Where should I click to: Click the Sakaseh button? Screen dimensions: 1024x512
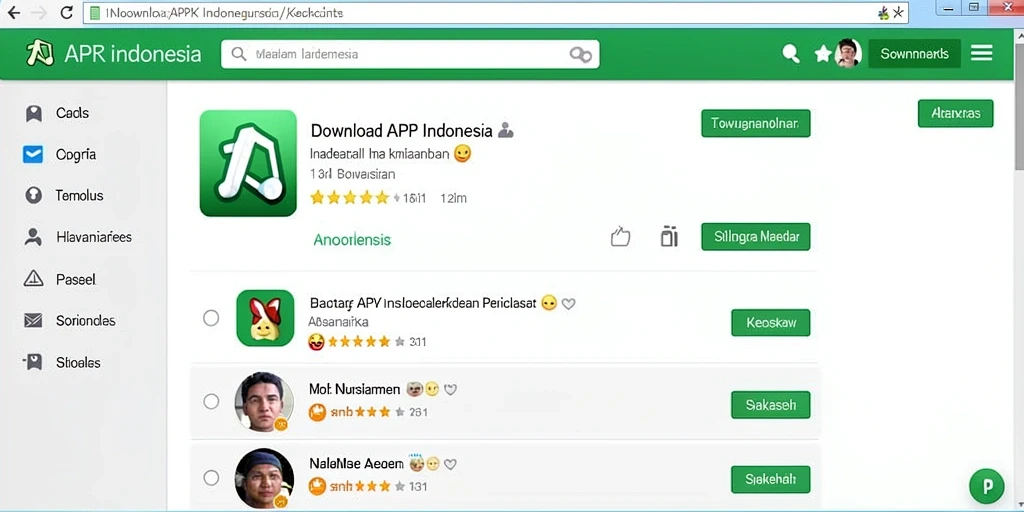coord(771,405)
